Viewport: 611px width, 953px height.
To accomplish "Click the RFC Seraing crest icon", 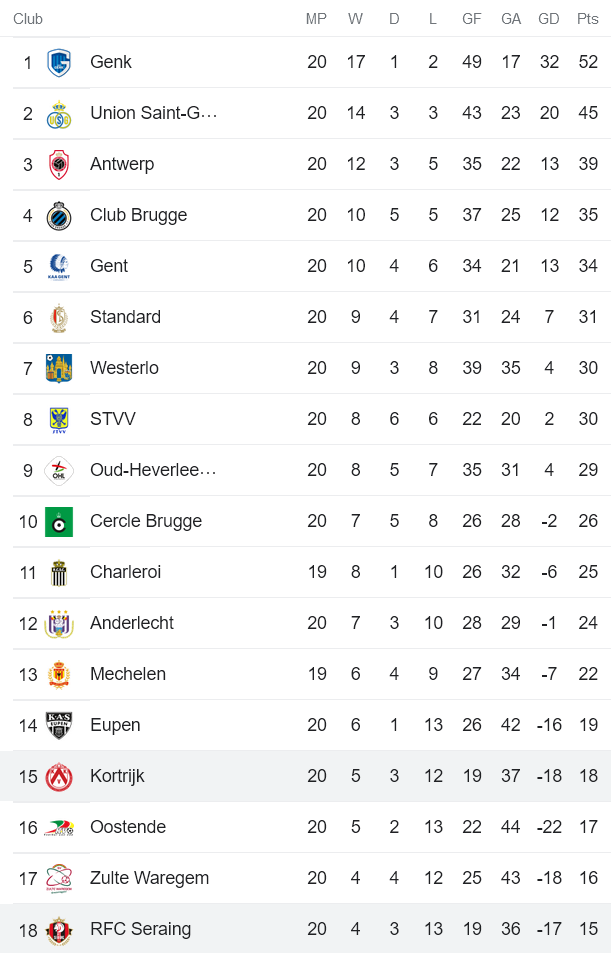I will 59,930.
